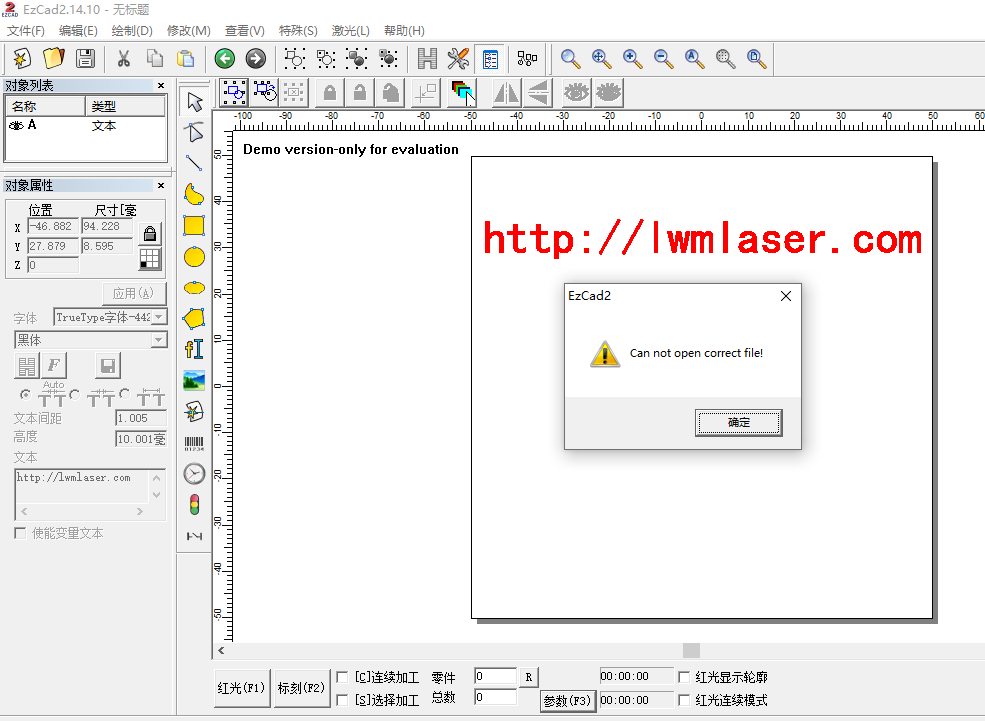The height and width of the screenshot is (721, 985).
Task: Open the 绘制(D) menu
Action: 132,31
